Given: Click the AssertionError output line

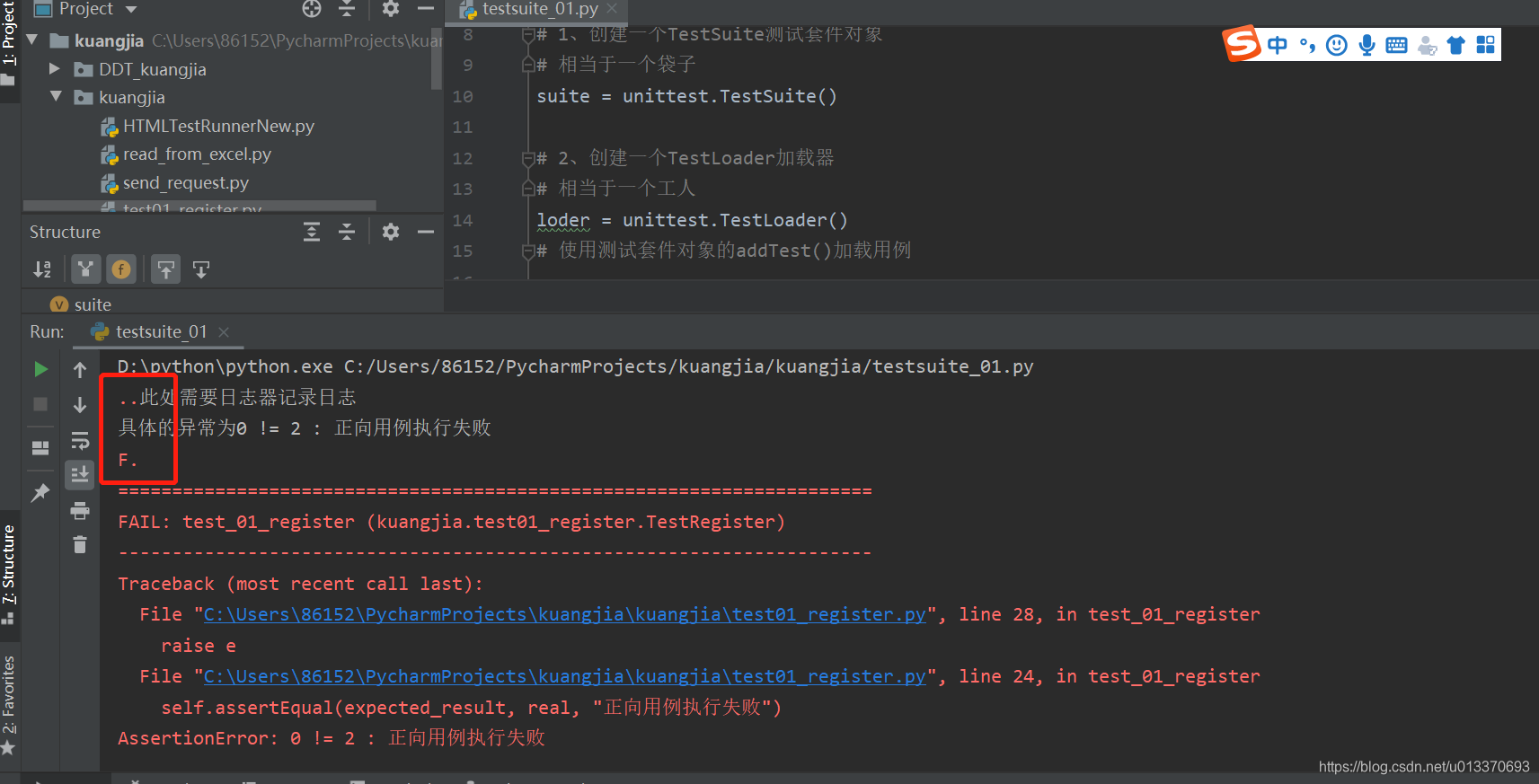Looking at the screenshot, I should tap(332, 738).
